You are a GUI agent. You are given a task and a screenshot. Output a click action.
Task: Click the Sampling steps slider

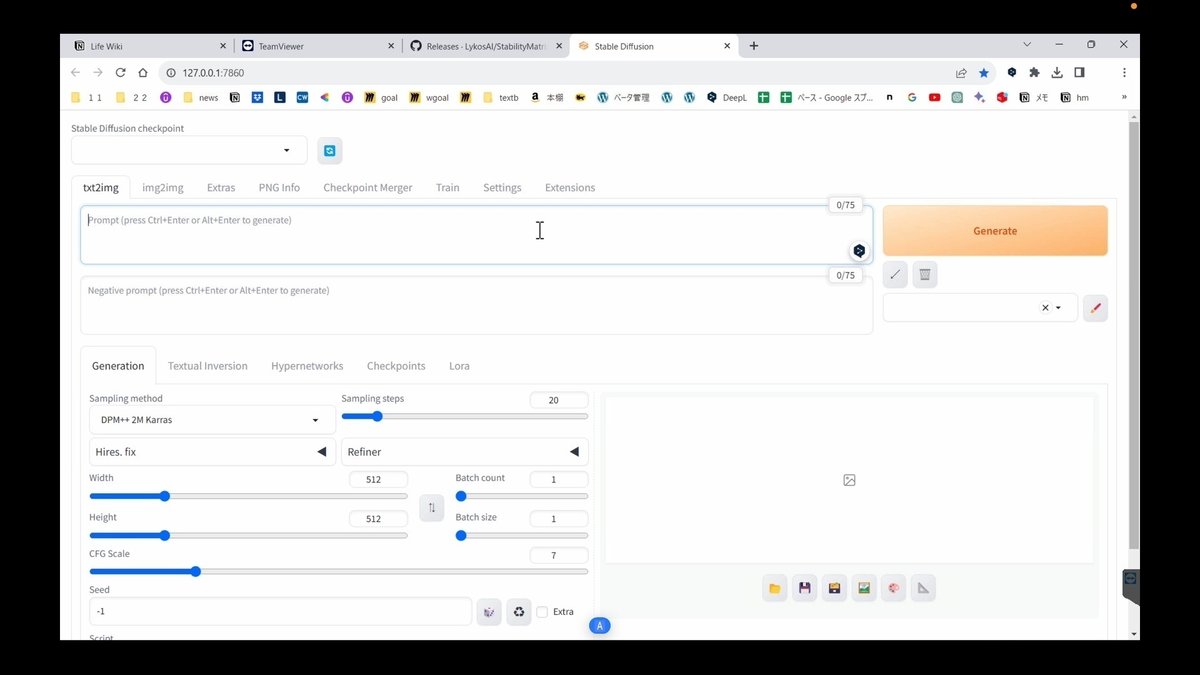(x=465, y=416)
